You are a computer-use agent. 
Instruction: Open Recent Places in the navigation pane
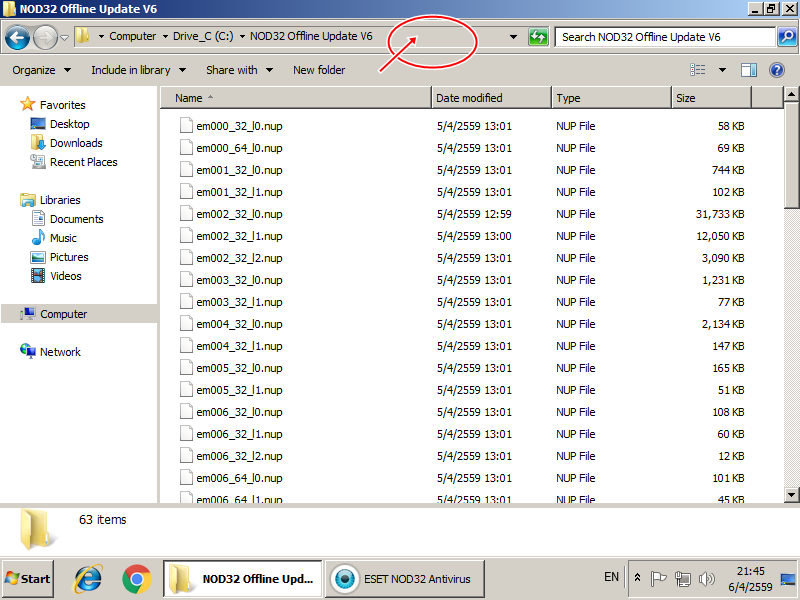tap(84, 162)
